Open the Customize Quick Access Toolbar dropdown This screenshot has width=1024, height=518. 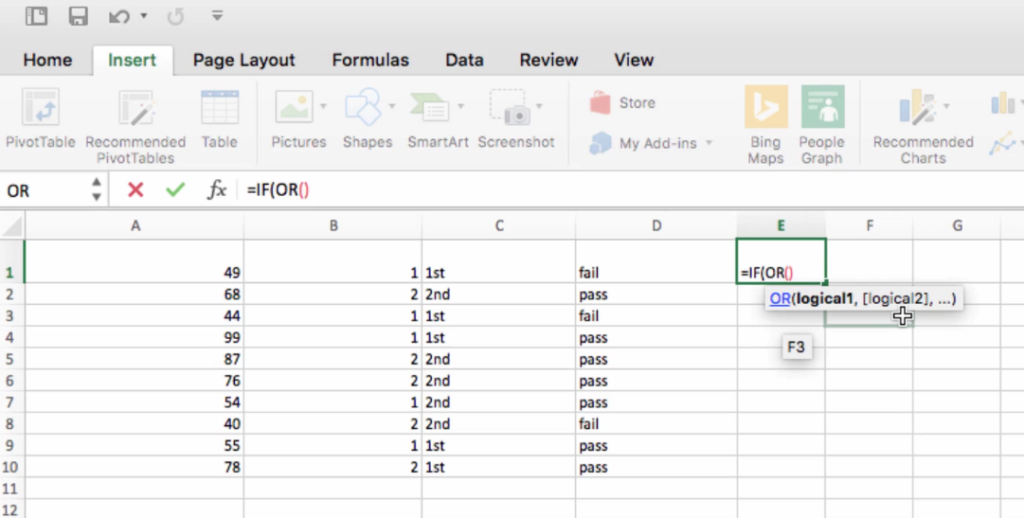[217, 16]
